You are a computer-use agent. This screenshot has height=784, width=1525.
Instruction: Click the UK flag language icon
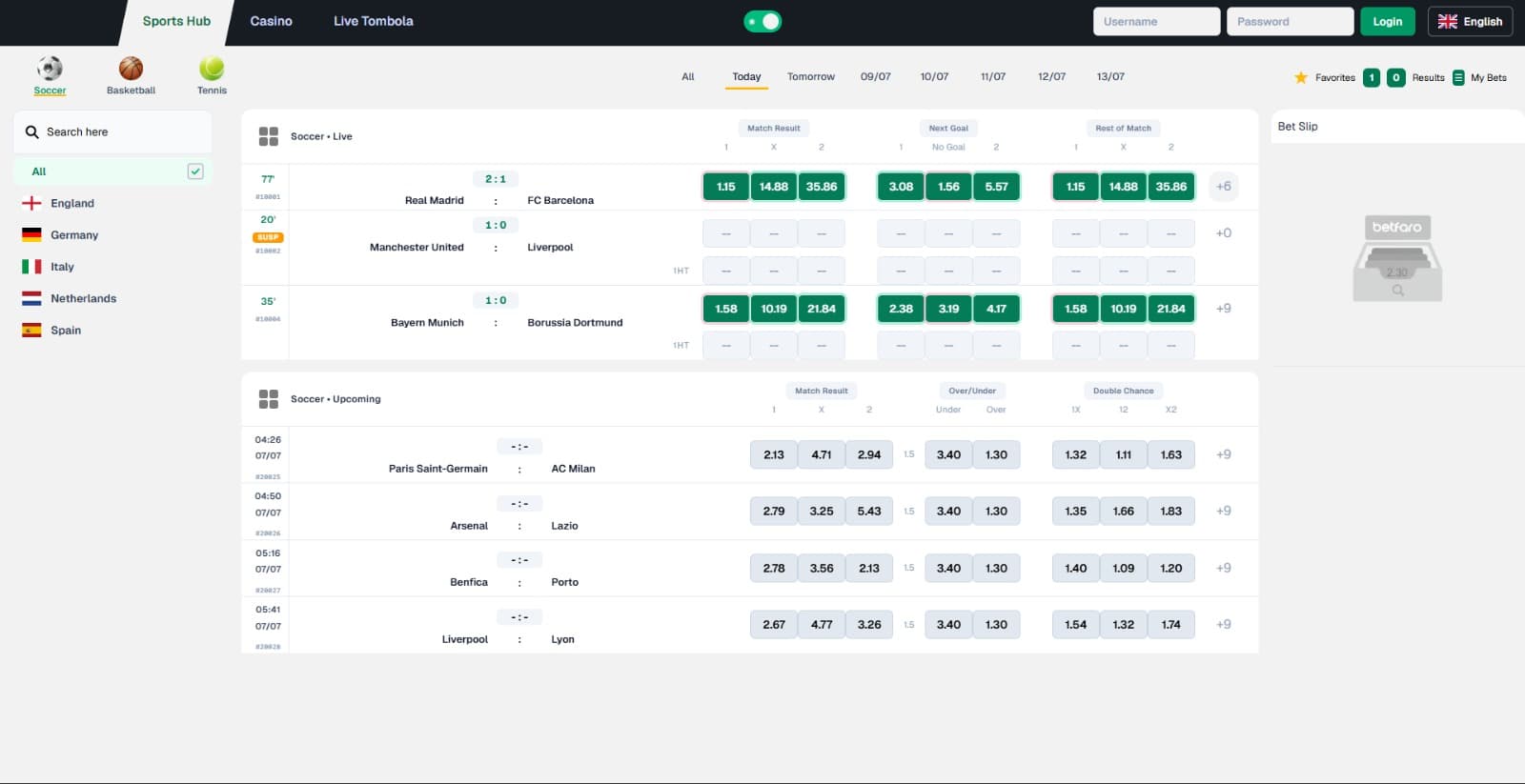[1448, 22]
